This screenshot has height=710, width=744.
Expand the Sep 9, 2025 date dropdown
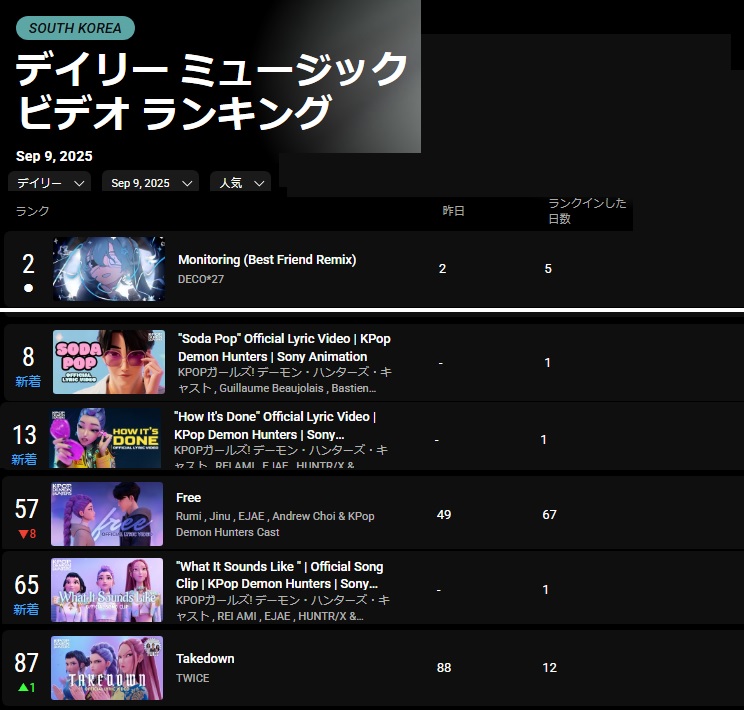tap(150, 183)
